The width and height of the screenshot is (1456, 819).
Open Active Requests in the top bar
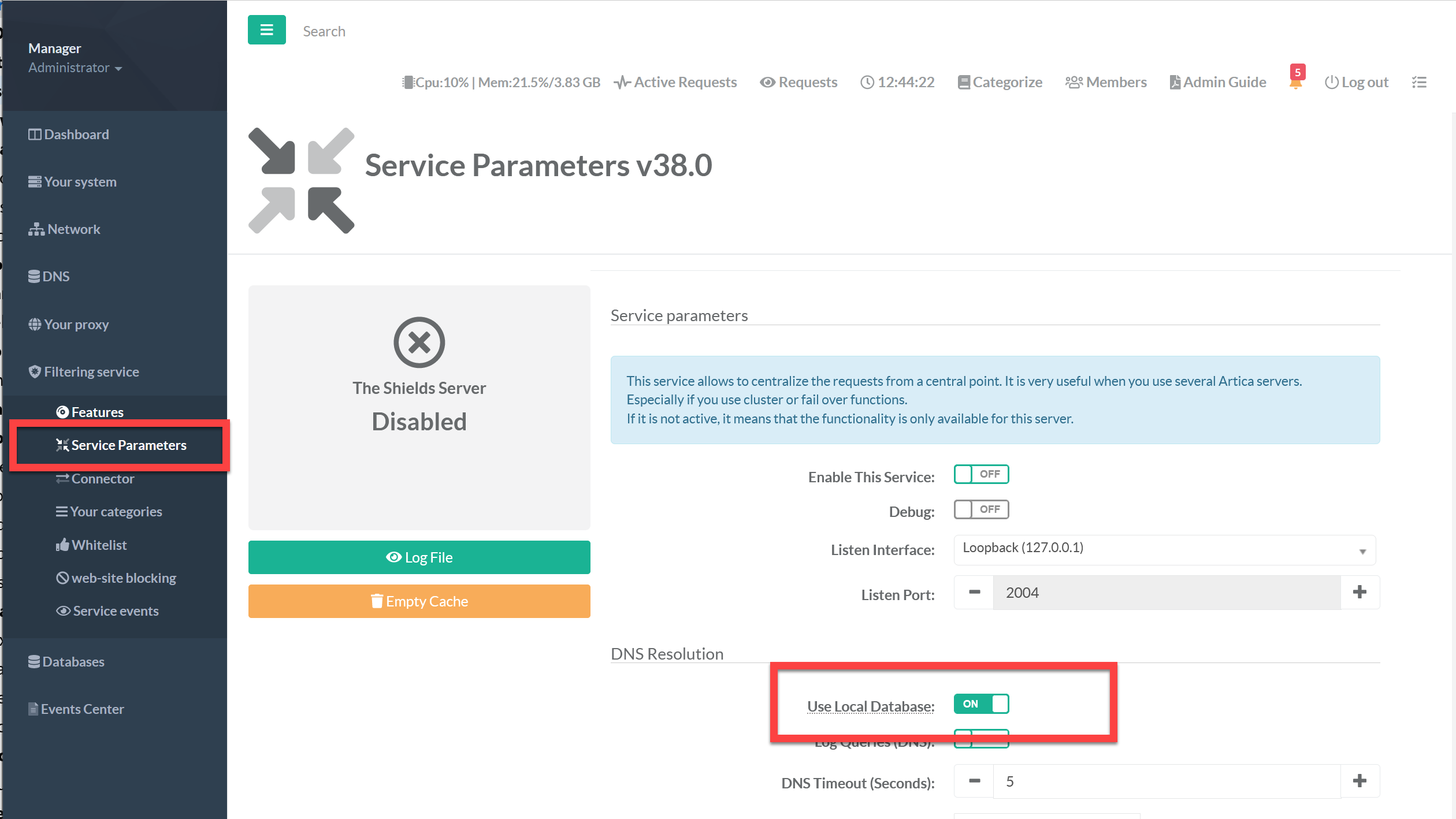point(675,83)
